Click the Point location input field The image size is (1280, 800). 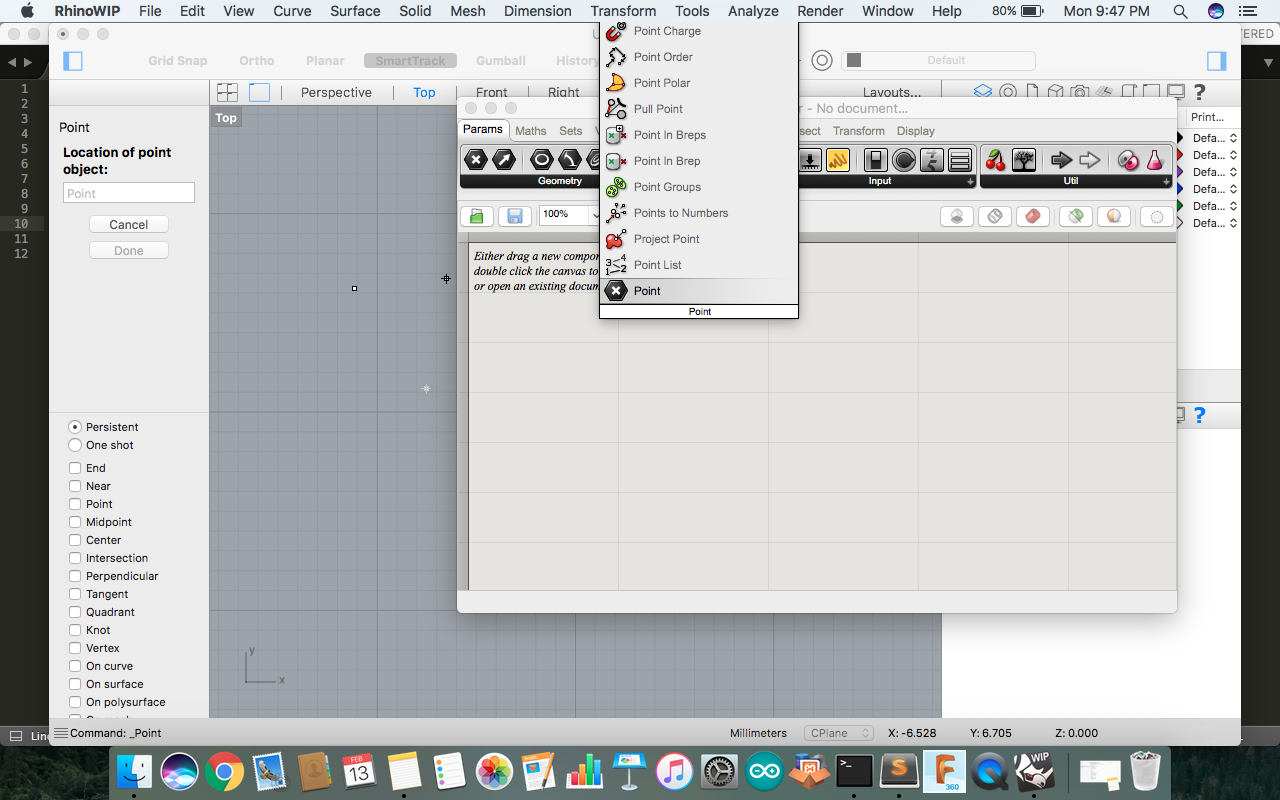pyautogui.click(x=129, y=193)
